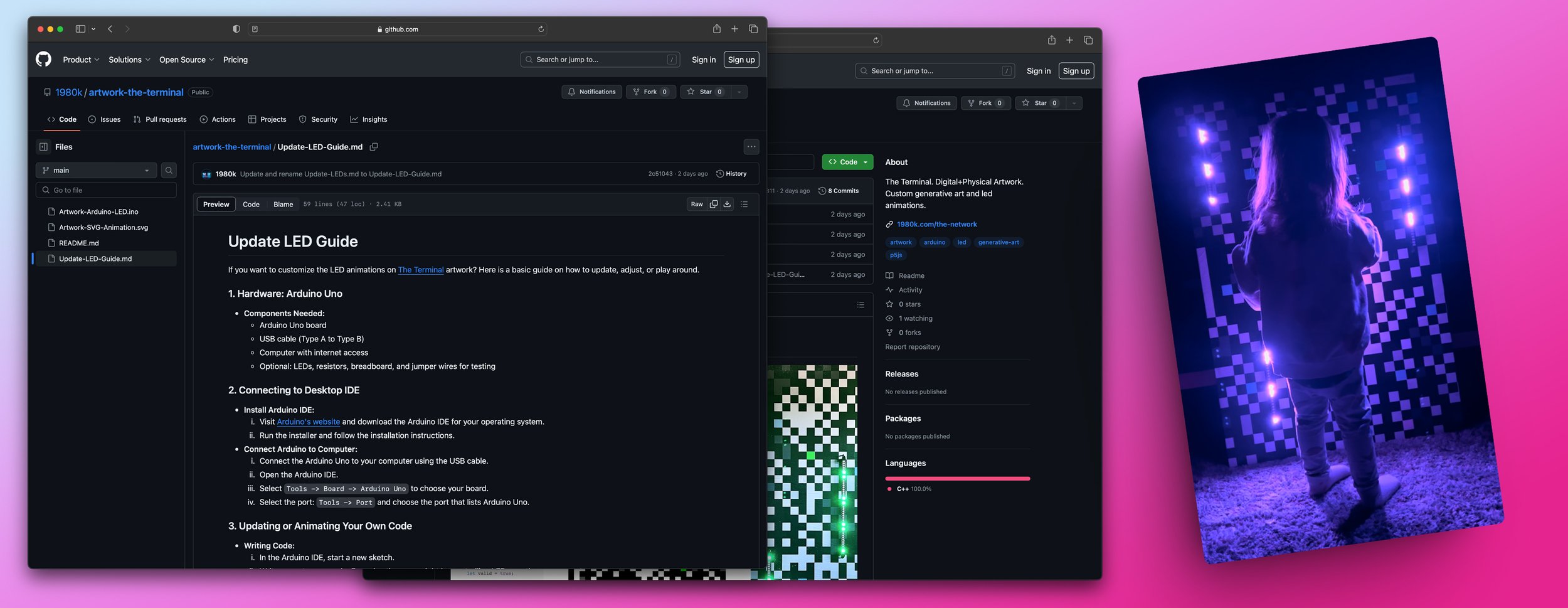Viewport: 1568px width, 608px height.
Task: Open GitHub home via the Octocat logo
Action: click(43, 60)
